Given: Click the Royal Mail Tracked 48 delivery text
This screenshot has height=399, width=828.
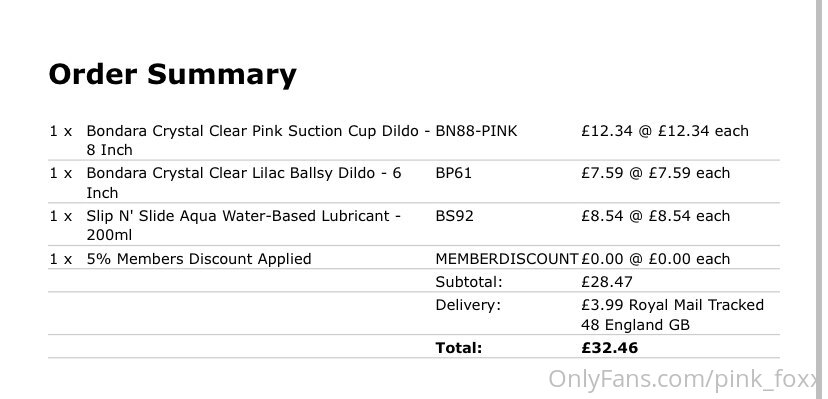Looking at the screenshot, I should [672, 315].
